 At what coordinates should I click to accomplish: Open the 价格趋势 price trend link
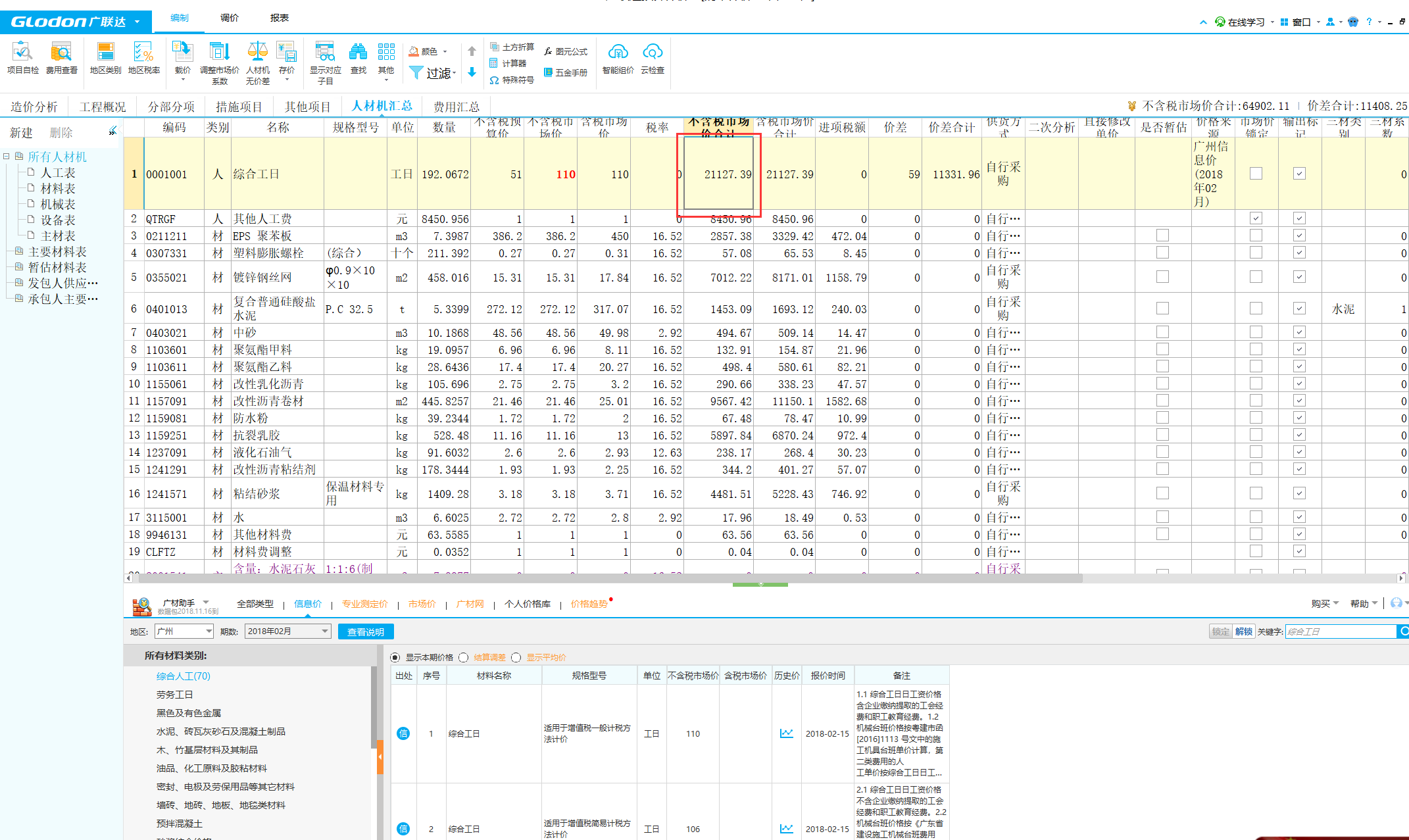click(x=589, y=604)
